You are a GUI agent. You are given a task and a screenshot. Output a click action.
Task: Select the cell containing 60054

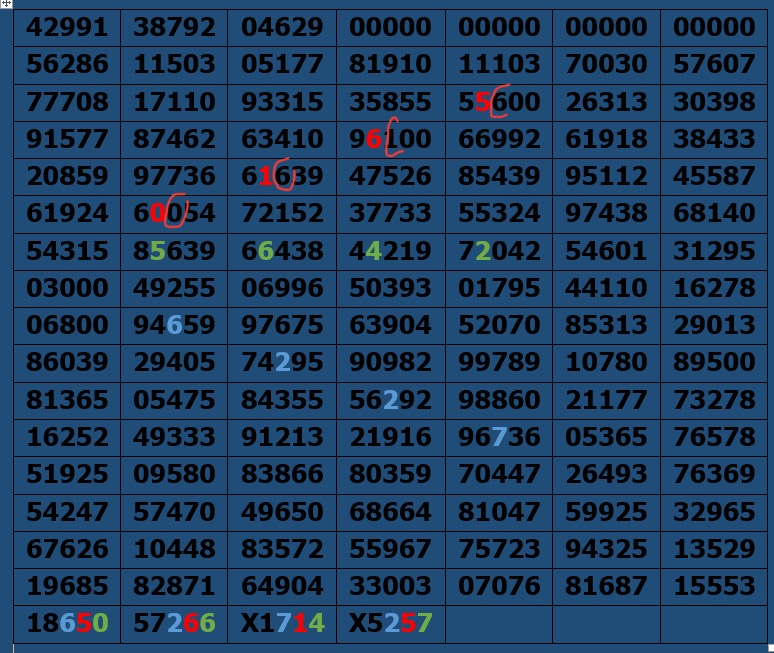click(174, 214)
